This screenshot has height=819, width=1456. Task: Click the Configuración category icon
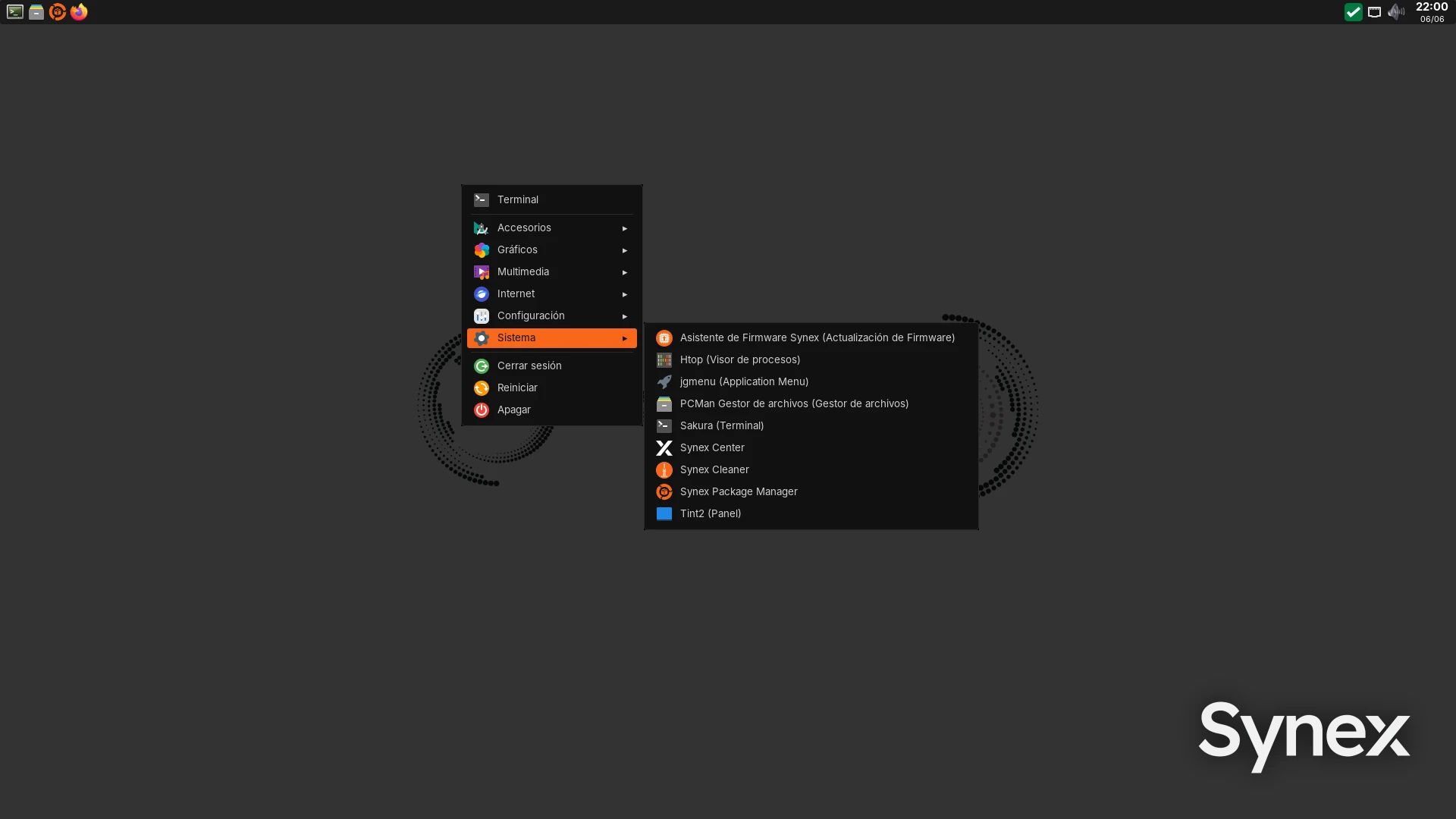click(x=482, y=316)
